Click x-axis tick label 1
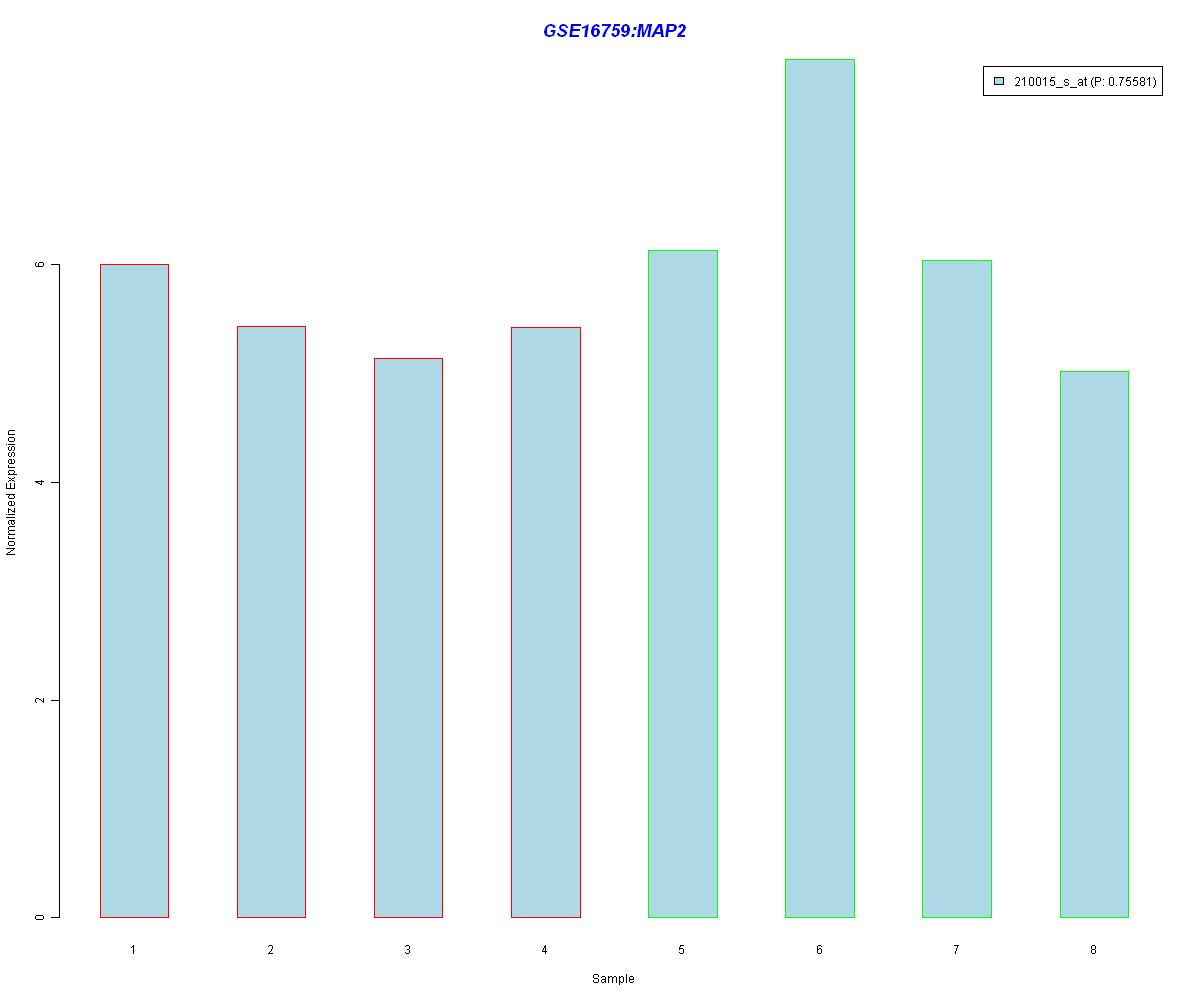The height and width of the screenshot is (1000, 1200). tap(133, 950)
